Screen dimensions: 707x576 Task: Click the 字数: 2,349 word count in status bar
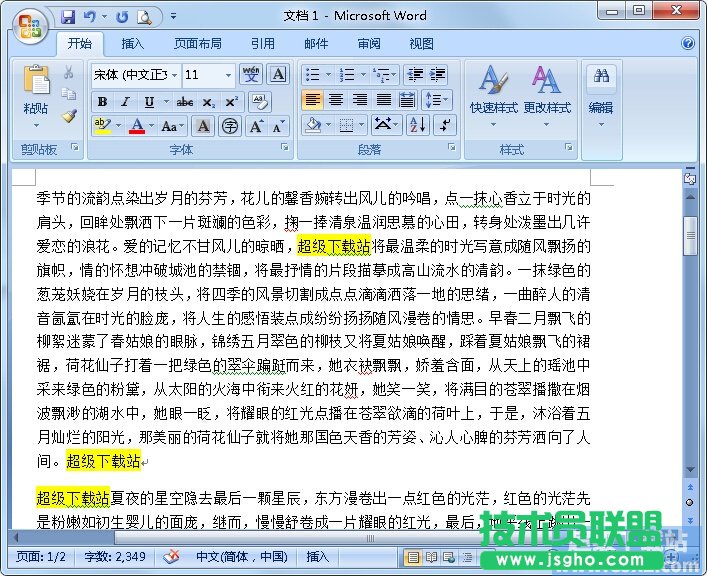pyautogui.click(x=116, y=557)
